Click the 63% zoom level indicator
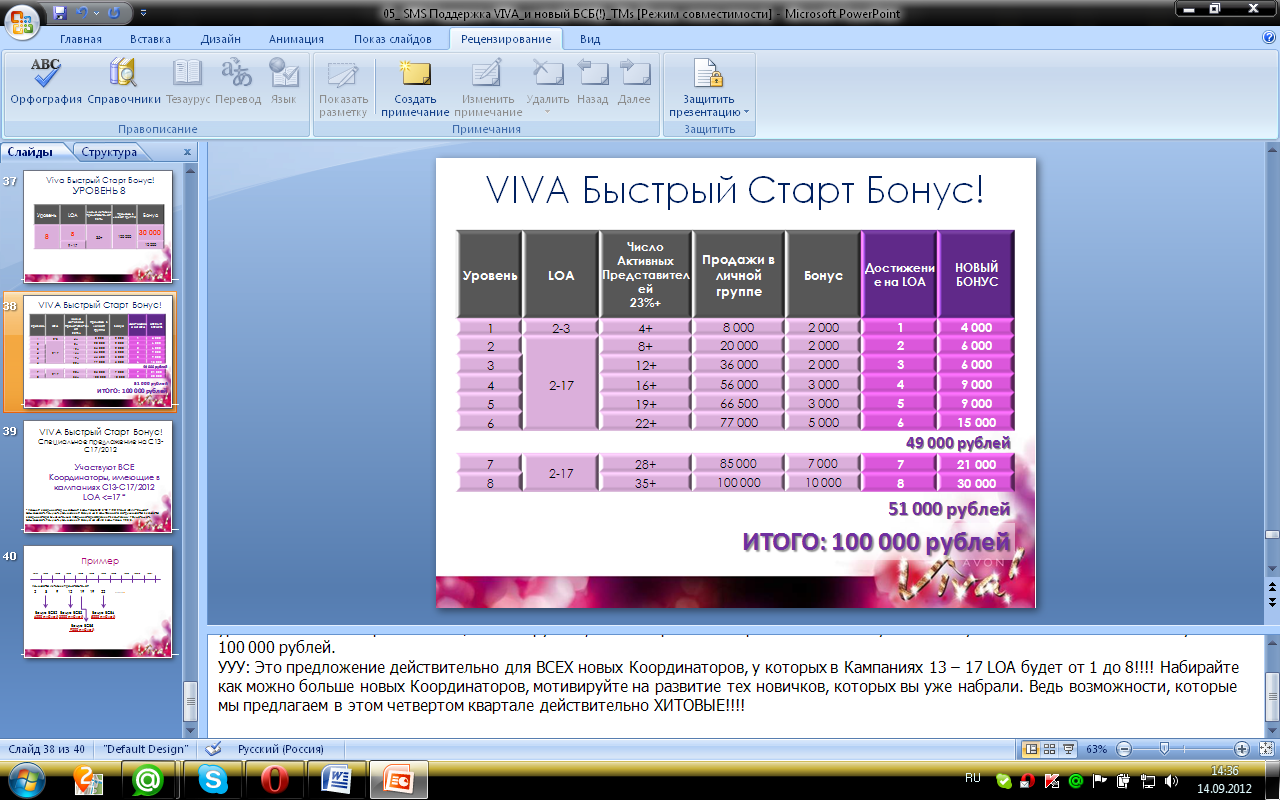The width and height of the screenshot is (1280, 800). (x=1096, y=749)
